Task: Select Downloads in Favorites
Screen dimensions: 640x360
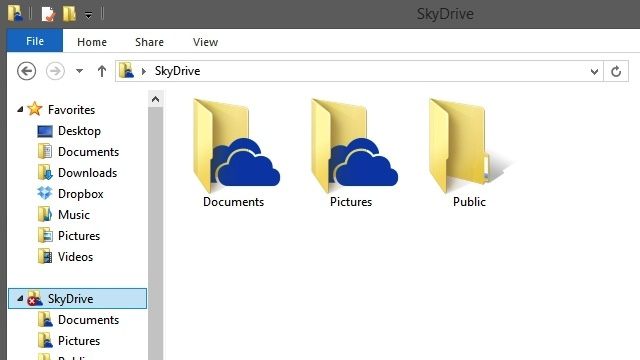Action: pyautogui.click(x=77, y=173)
